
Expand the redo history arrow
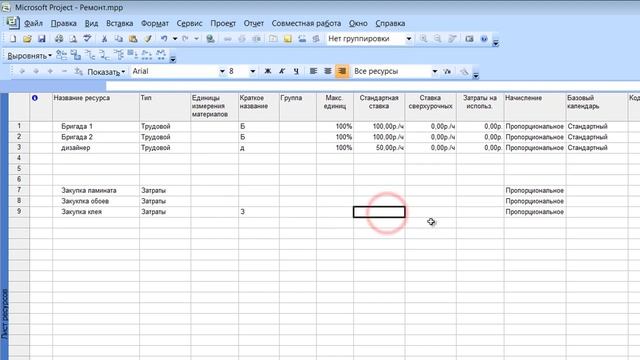click(x=196, y=39)
